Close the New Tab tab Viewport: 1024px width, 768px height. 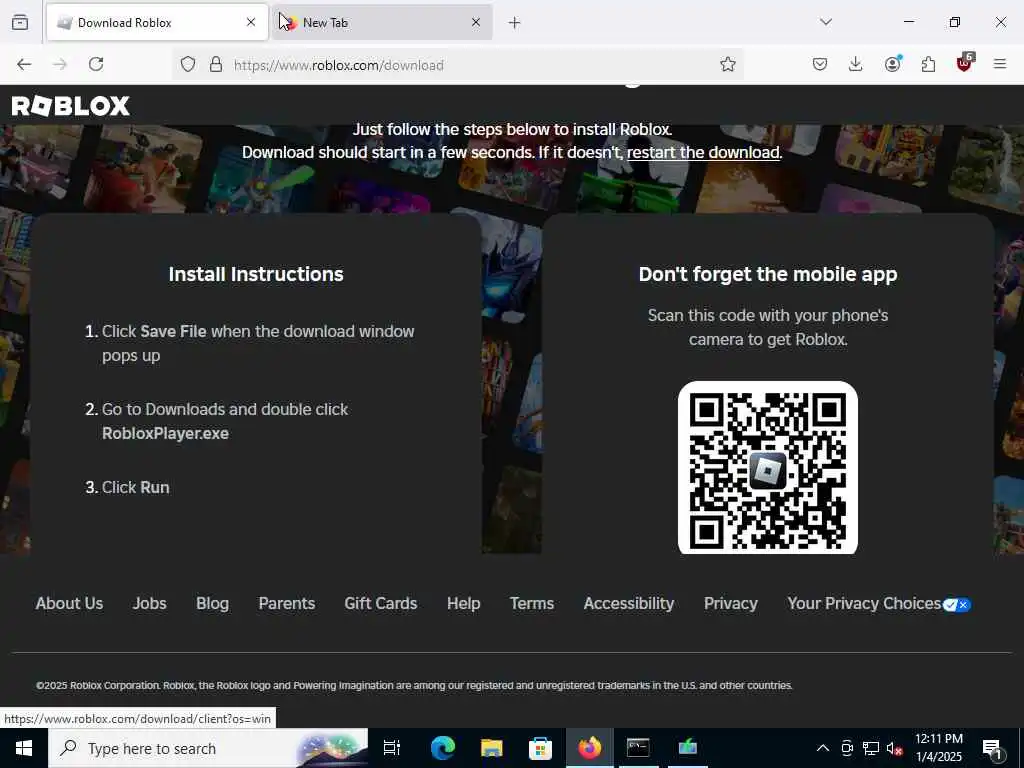tap(476, 22)
